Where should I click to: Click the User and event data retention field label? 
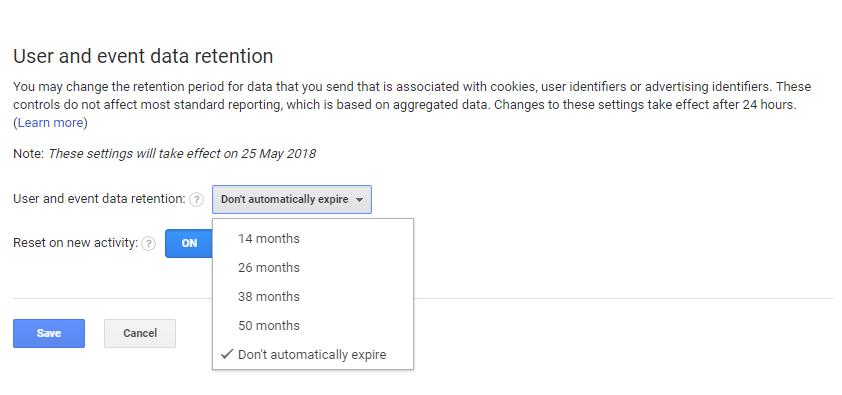[x=99, y=199]
